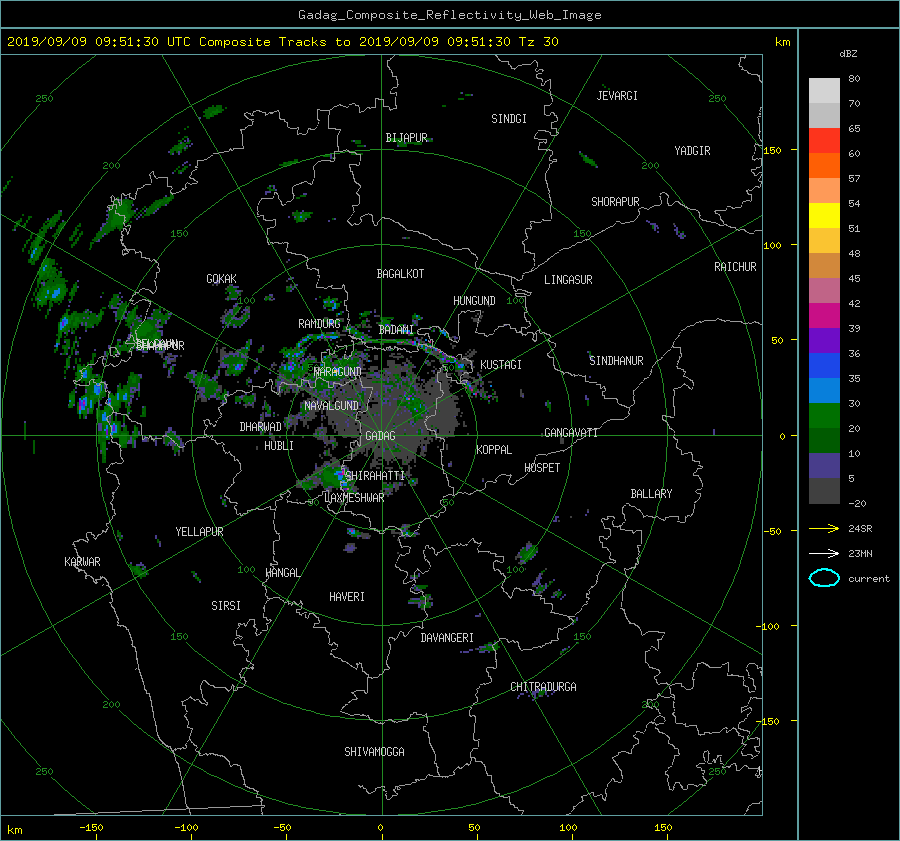Image resolution: width=900 pixels, height=841 pixels.
Task: Click the GADAG radar center label
Action: point(381,436)
